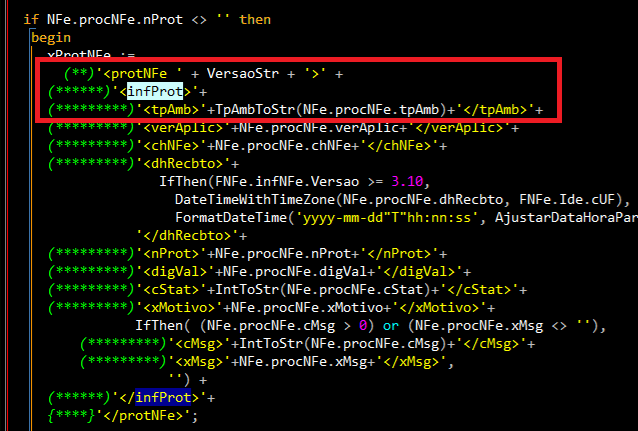
Task: Click IntToStr on the cStat line
Action: [x=247, y=289]
